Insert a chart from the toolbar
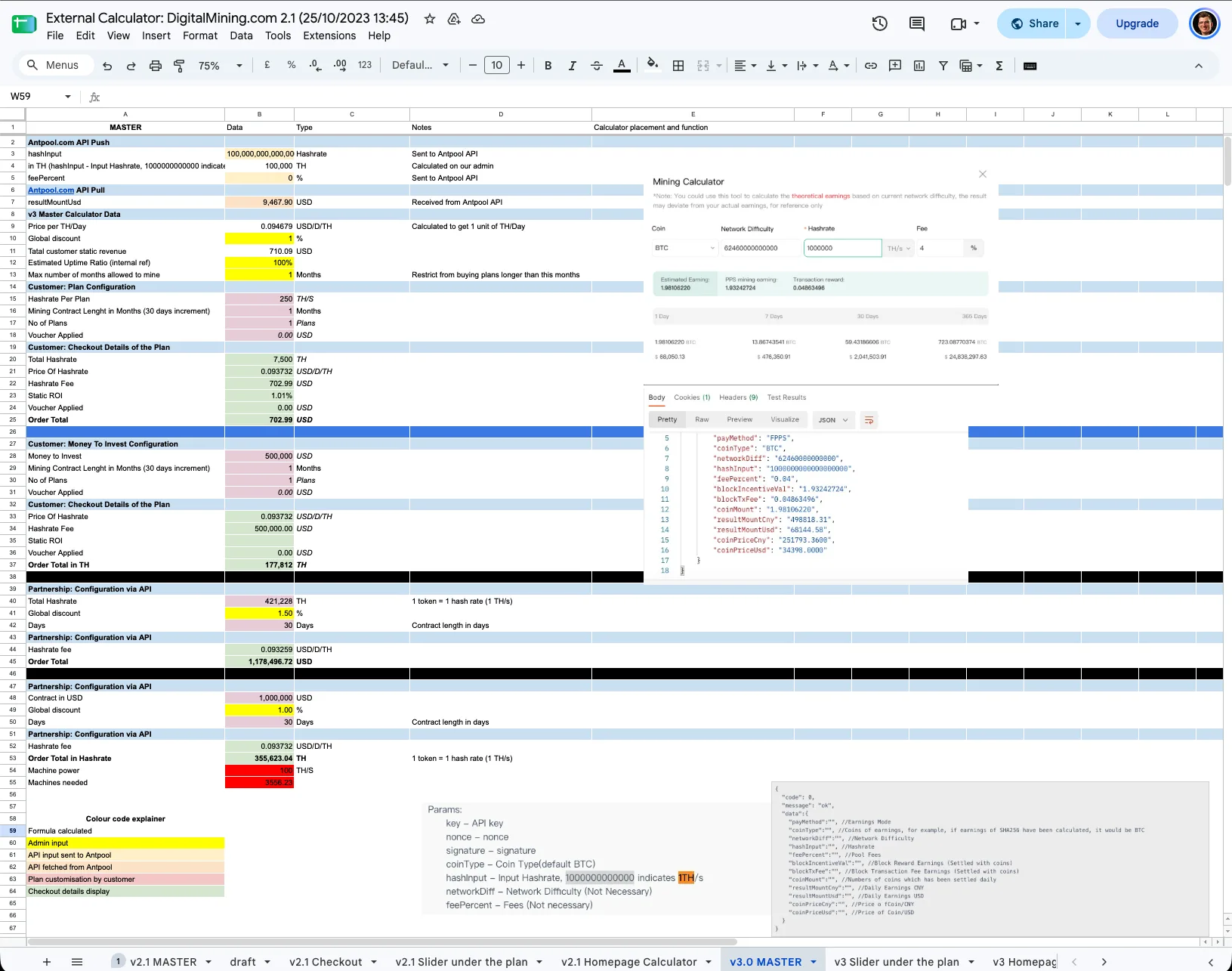Screen dimensions: 1232x971 point(919,66)
